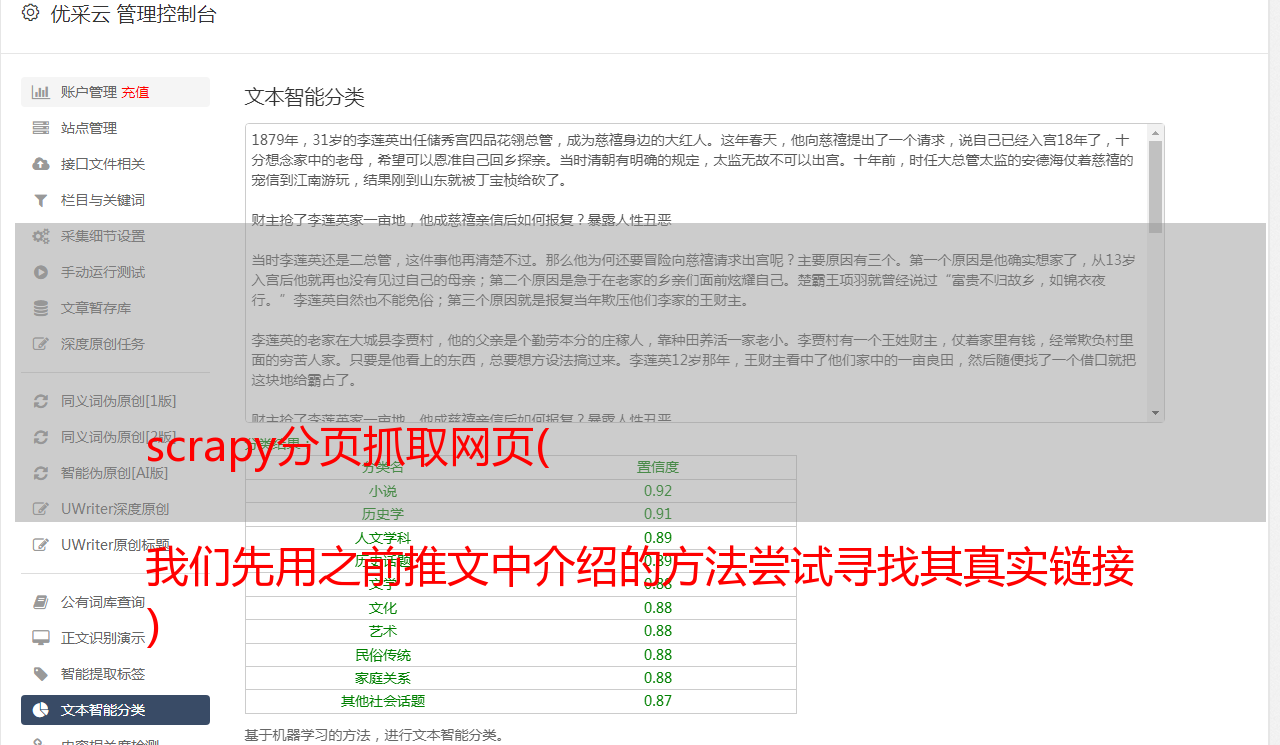
Task: Click the tag icon for 智能提取标签
Action: point(41,674)
